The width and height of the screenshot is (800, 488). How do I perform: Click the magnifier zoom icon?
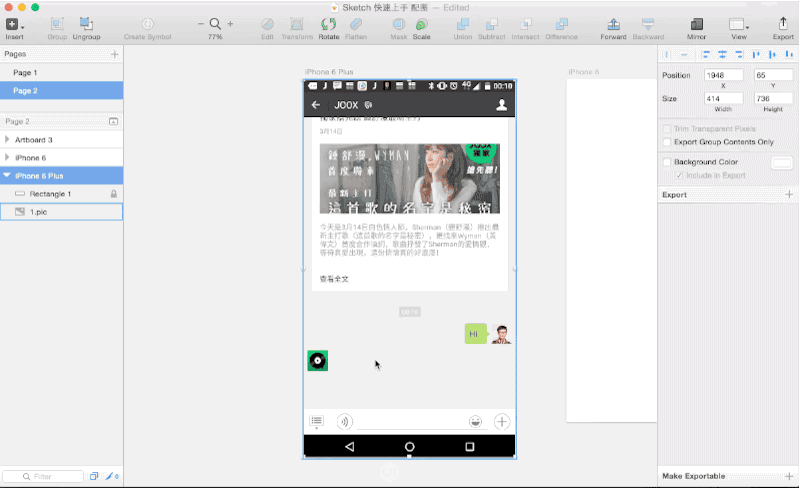(215, 23)
